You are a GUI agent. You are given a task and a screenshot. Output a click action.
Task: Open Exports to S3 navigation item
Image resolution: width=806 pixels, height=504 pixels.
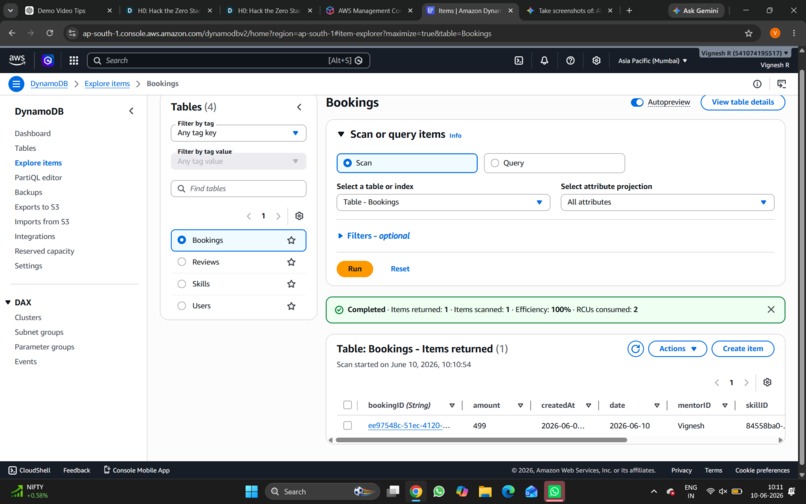coord(37,207)
